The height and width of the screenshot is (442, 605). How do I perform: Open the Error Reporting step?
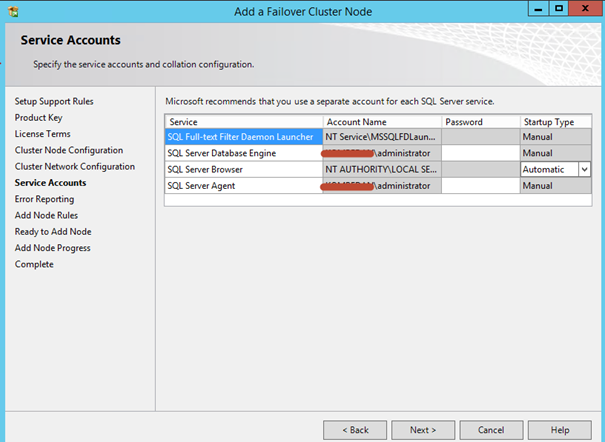click(x=45, y=199)
